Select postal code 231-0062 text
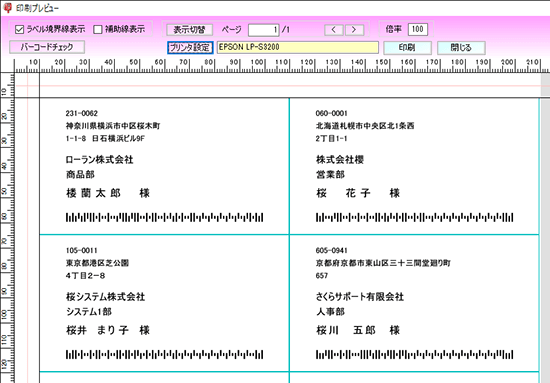This screenshot has width=550, height=383. tap(82, 113)
